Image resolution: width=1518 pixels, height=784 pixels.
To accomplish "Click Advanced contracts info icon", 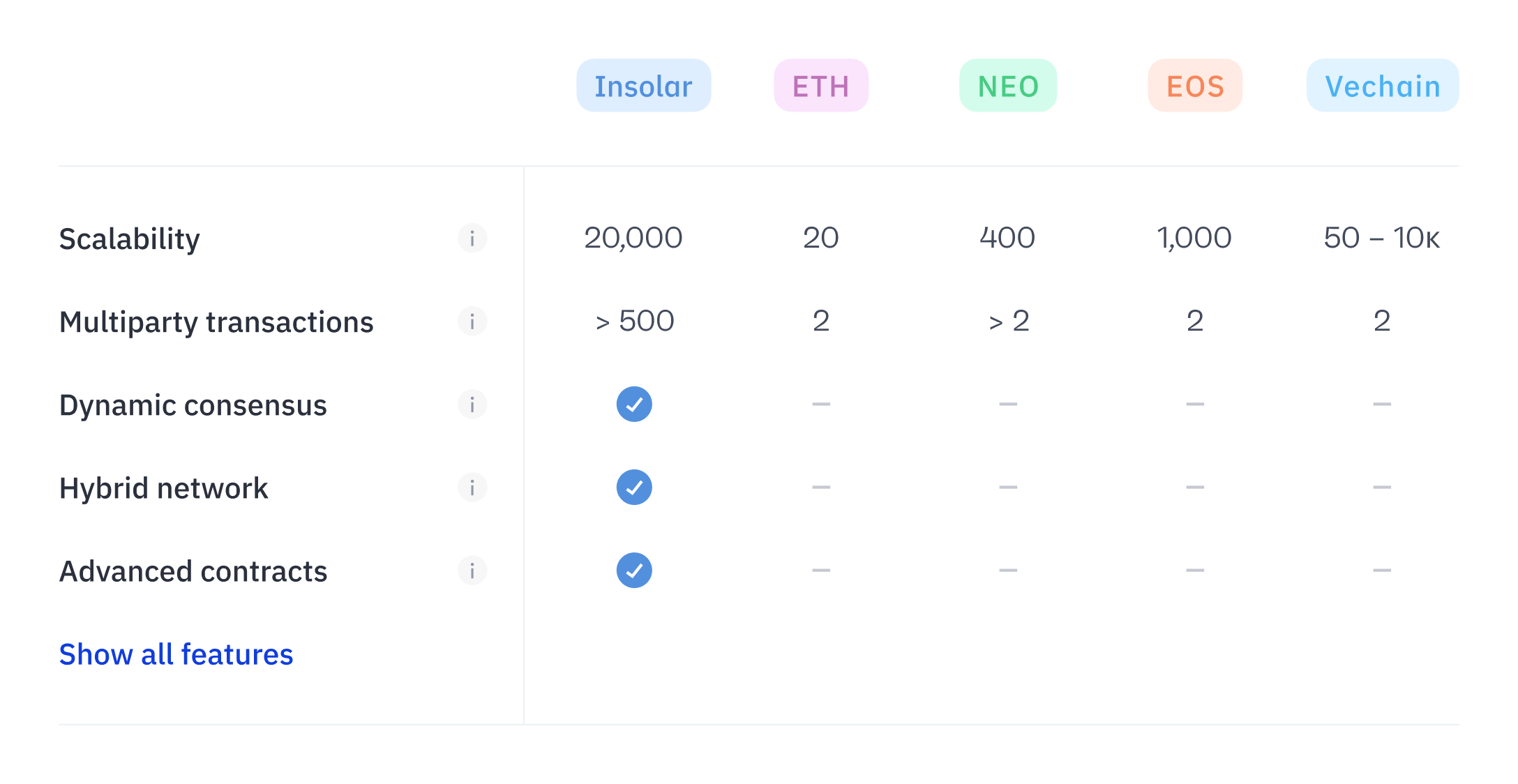I will (x=472, y=571).
